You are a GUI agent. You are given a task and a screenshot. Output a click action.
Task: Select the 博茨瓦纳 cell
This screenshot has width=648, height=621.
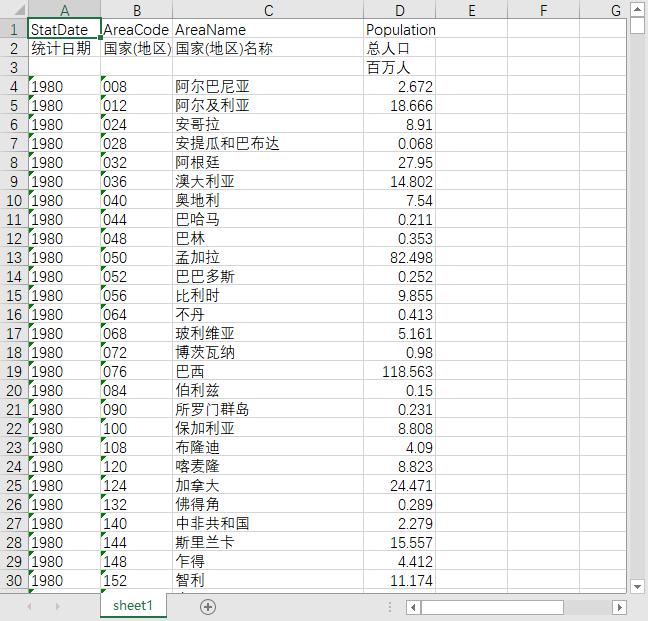coord(268,352)
